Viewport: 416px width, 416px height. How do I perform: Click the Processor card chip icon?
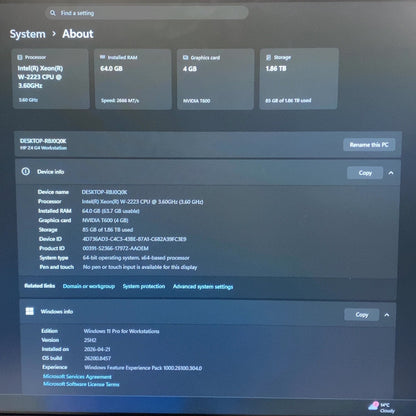click(x=20, y=57)
